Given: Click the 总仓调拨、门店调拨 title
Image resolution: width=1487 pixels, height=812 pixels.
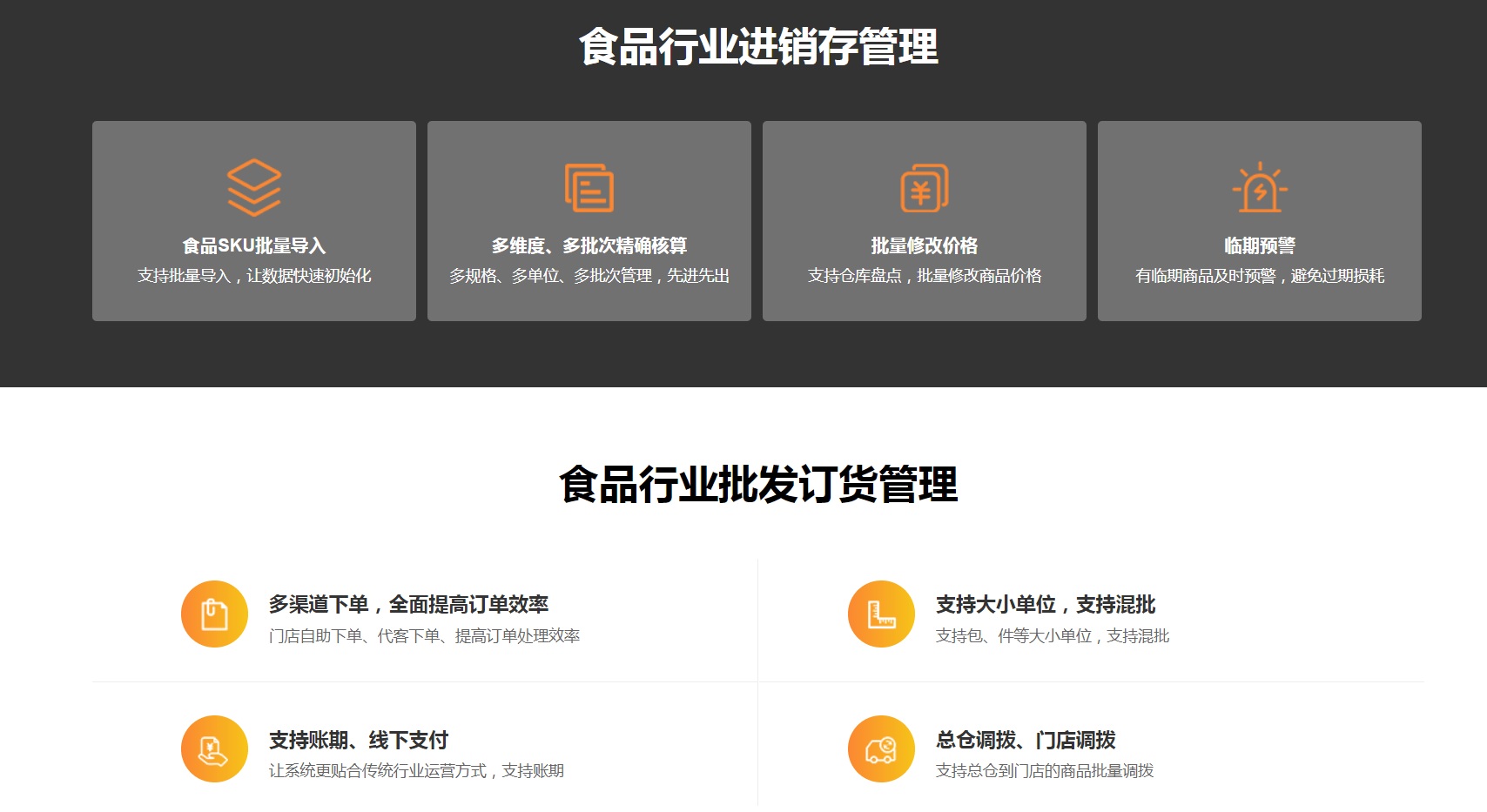Looking at the screenshot, I should [1026, 738].
